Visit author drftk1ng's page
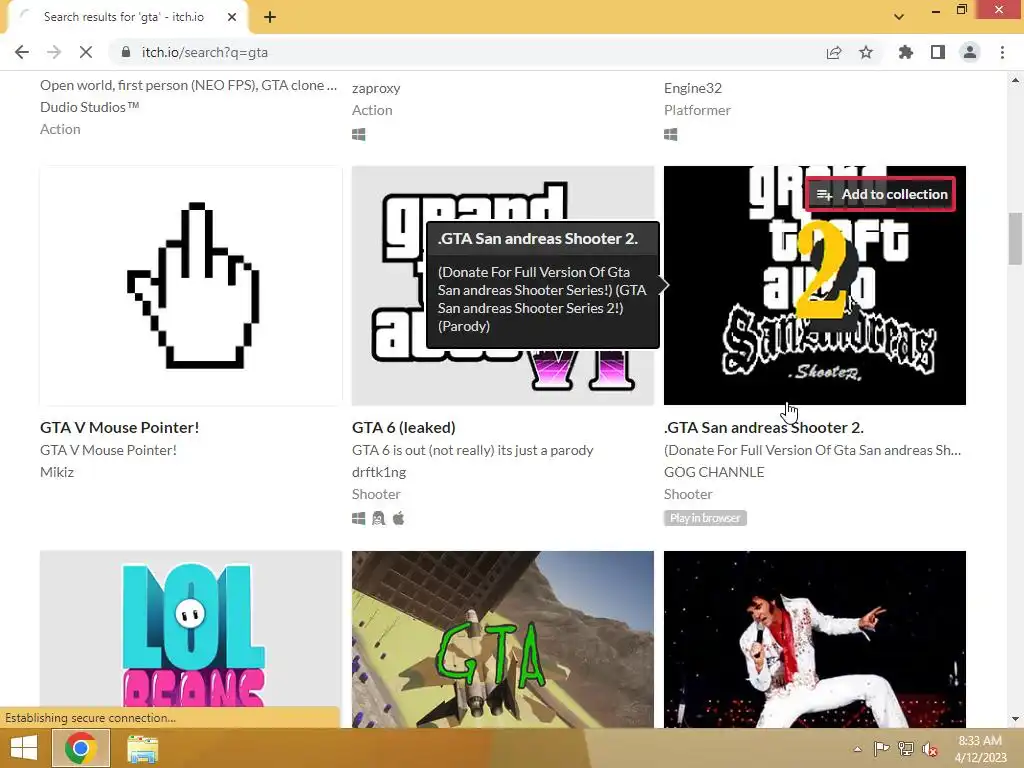 [379, 472]
